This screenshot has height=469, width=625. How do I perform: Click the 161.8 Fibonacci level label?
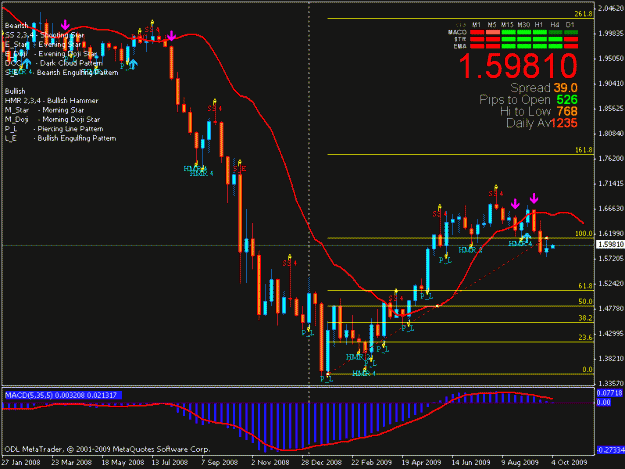pos(584,150)
